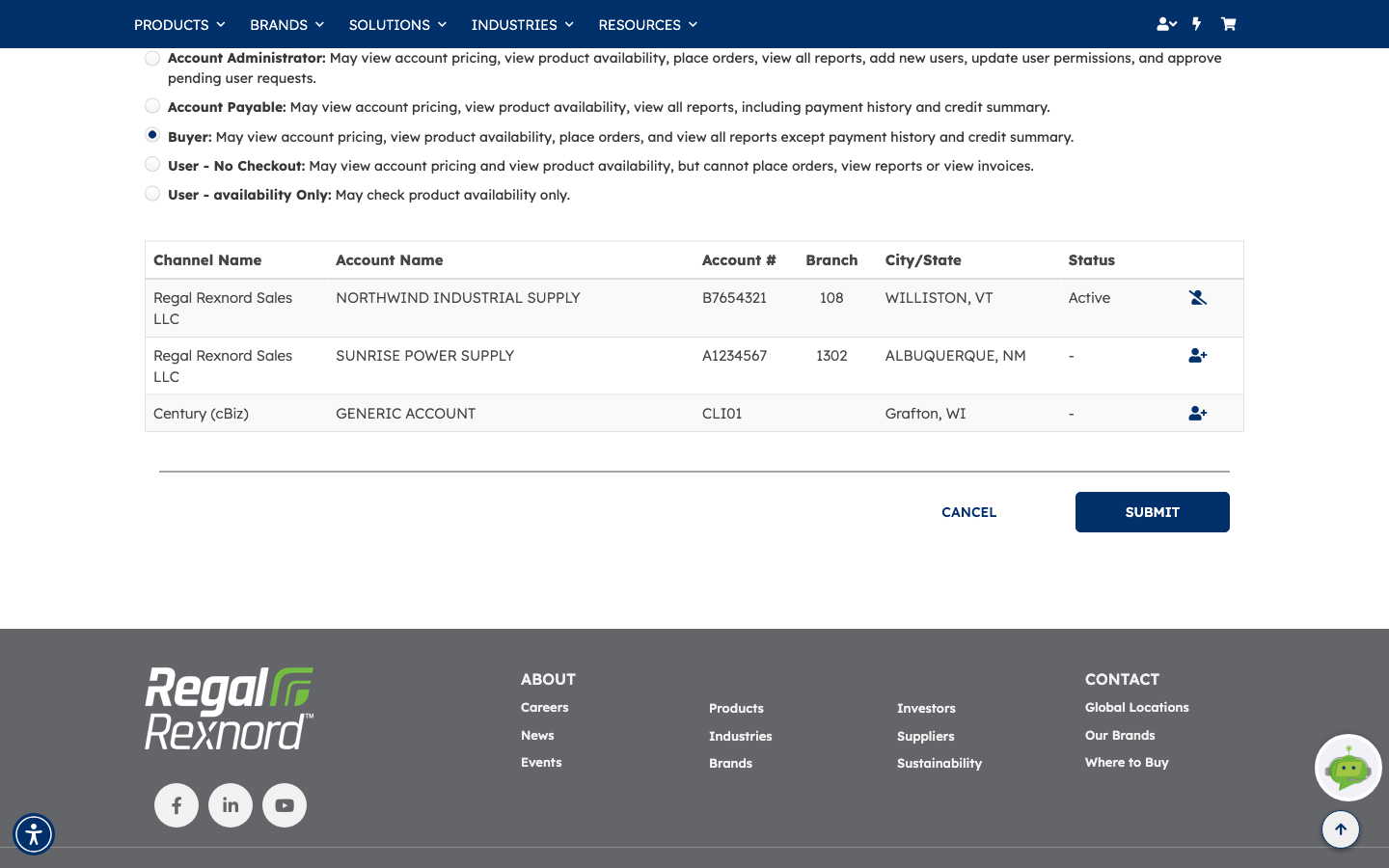
Task: Open the News footer link
Action: click(537, 735)
